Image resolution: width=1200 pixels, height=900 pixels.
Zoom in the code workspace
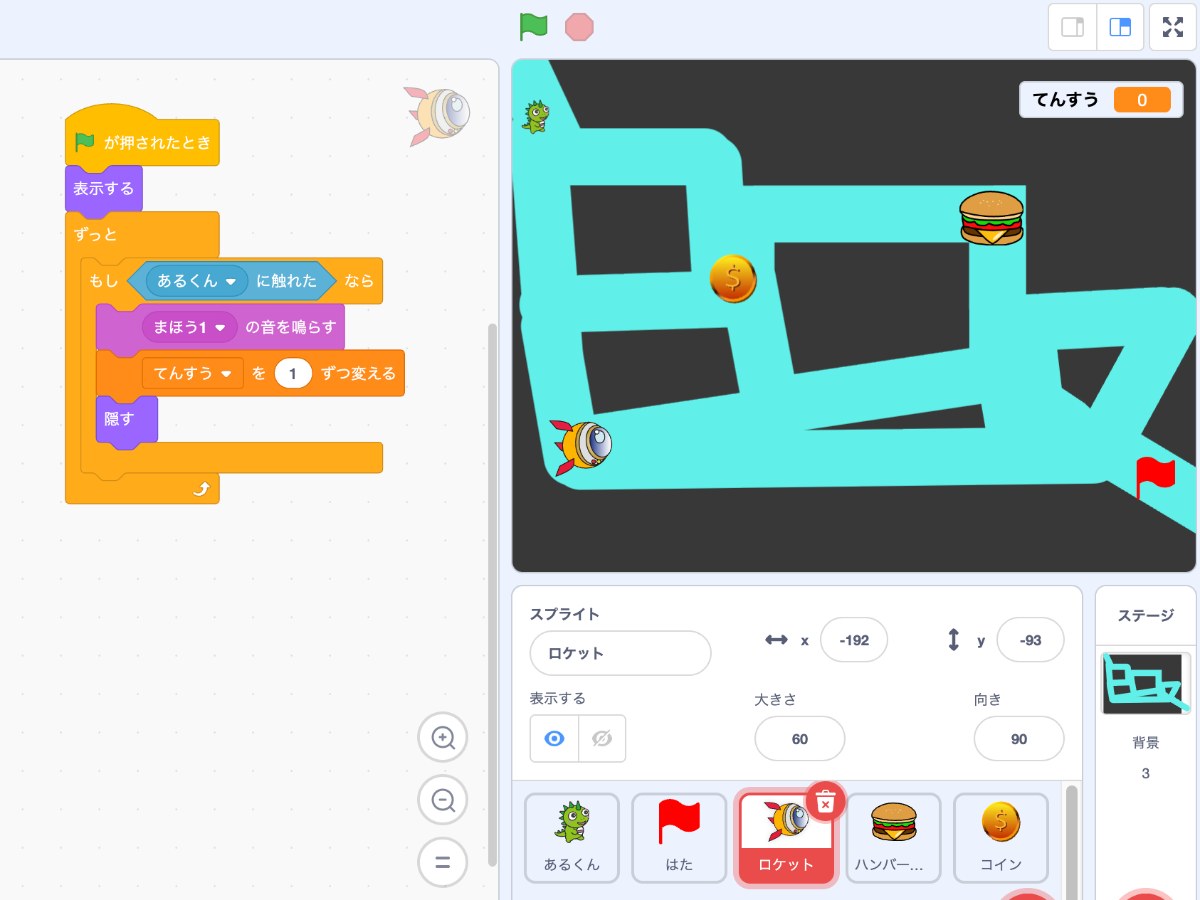point(443,738)
